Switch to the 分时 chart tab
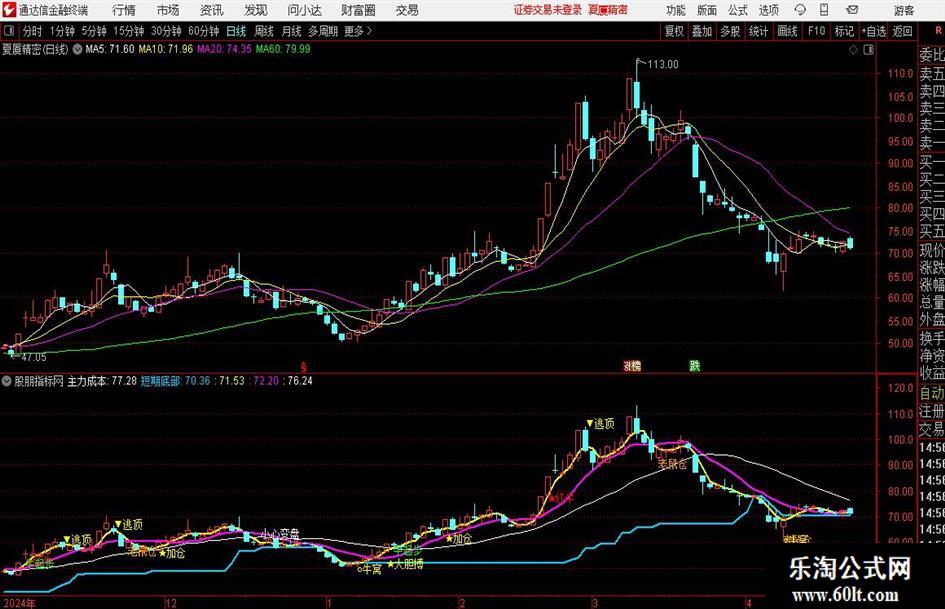 tap(32, 31)
